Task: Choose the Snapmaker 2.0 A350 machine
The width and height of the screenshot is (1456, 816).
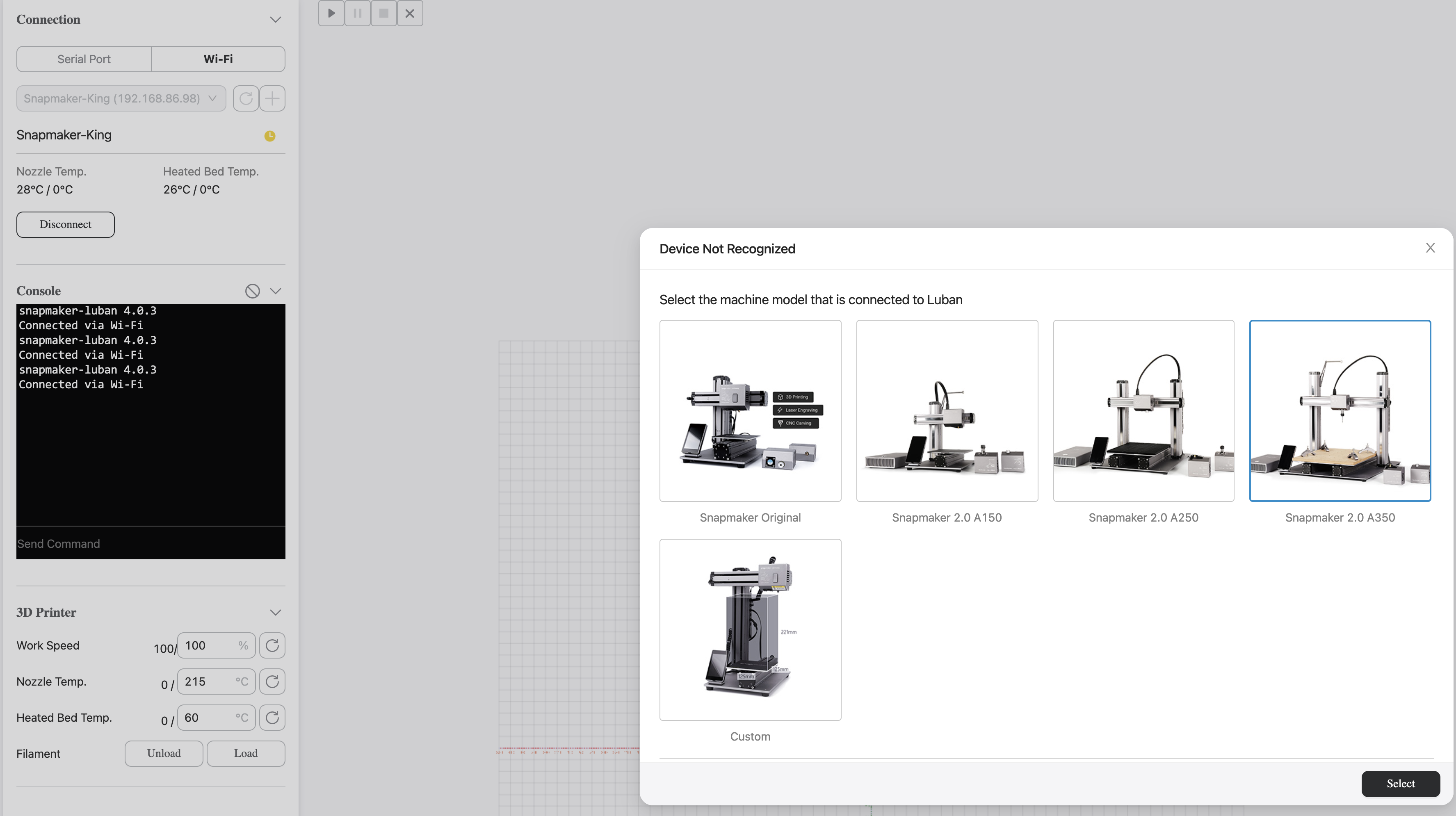Action: coord(1340,411)
